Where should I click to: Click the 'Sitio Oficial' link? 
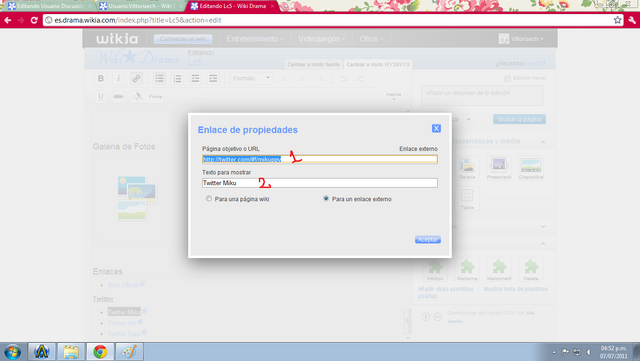(123, 285)
